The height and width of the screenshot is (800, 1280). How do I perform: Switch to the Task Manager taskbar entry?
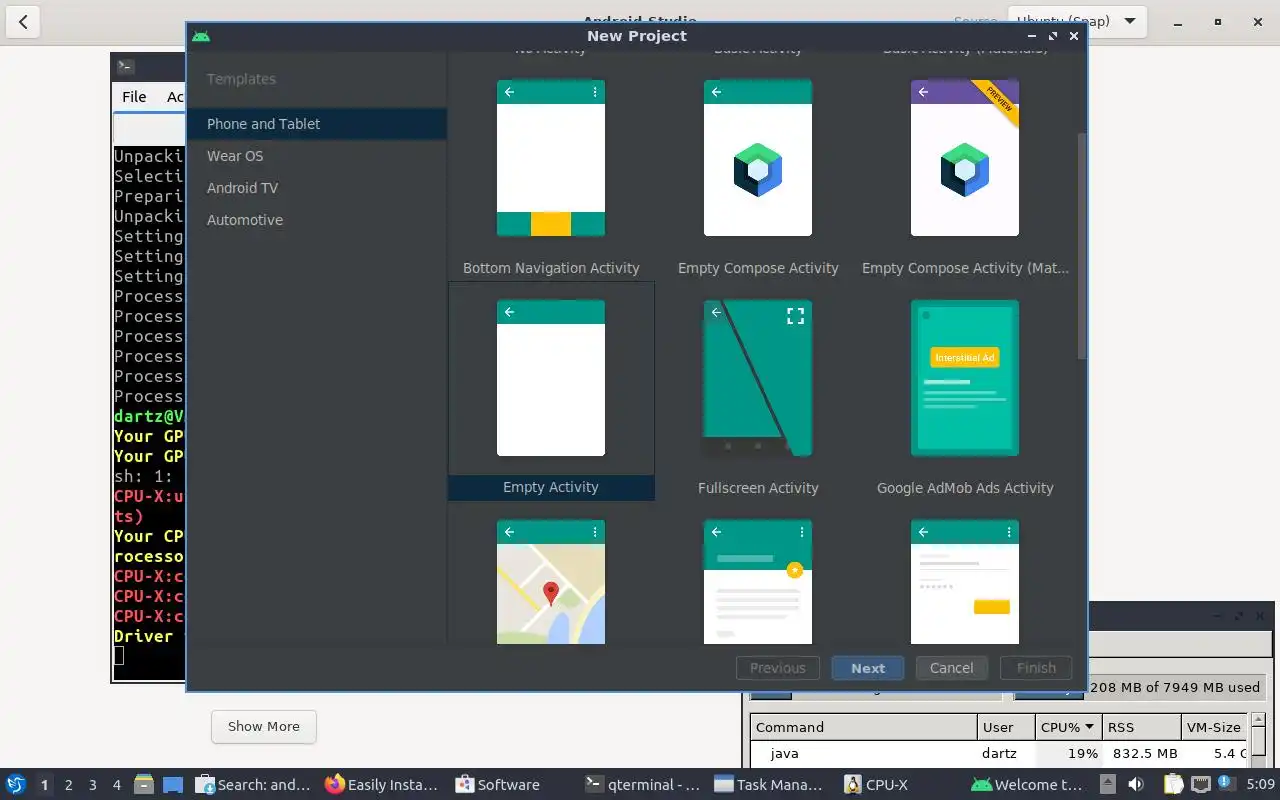770,785
